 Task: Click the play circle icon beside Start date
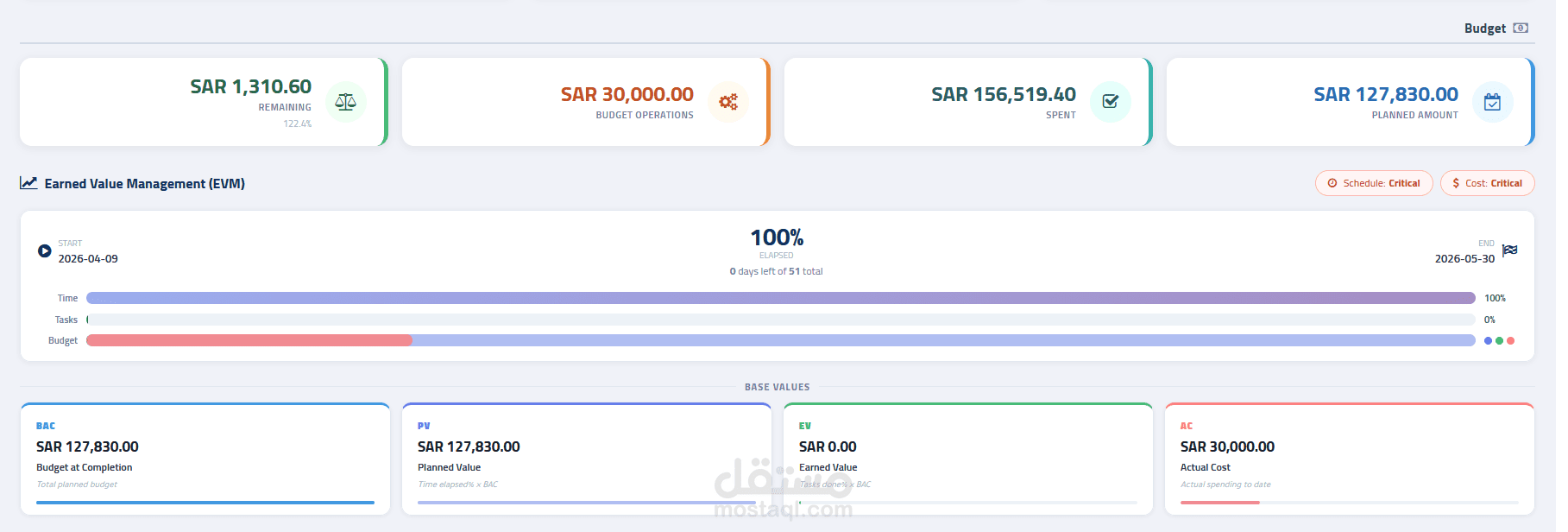click(45, 251)
